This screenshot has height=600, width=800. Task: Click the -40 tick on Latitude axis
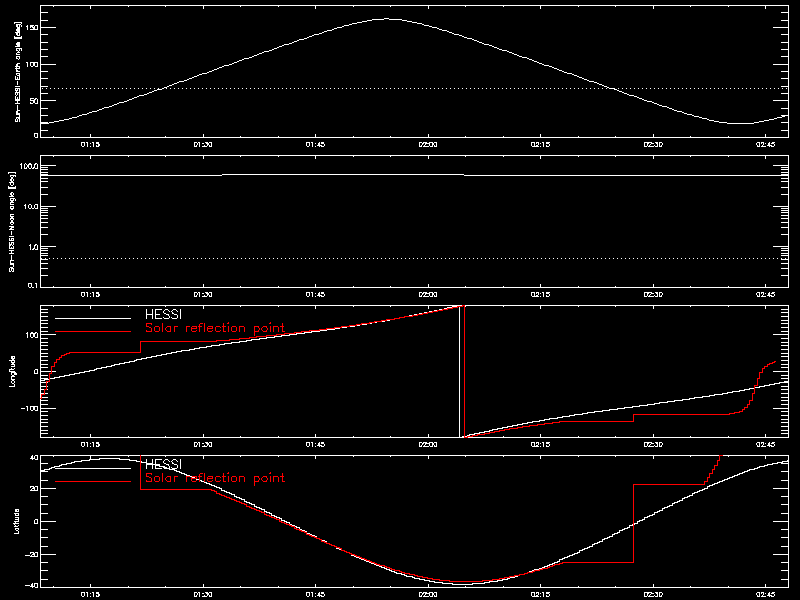[x=32, y=585]
